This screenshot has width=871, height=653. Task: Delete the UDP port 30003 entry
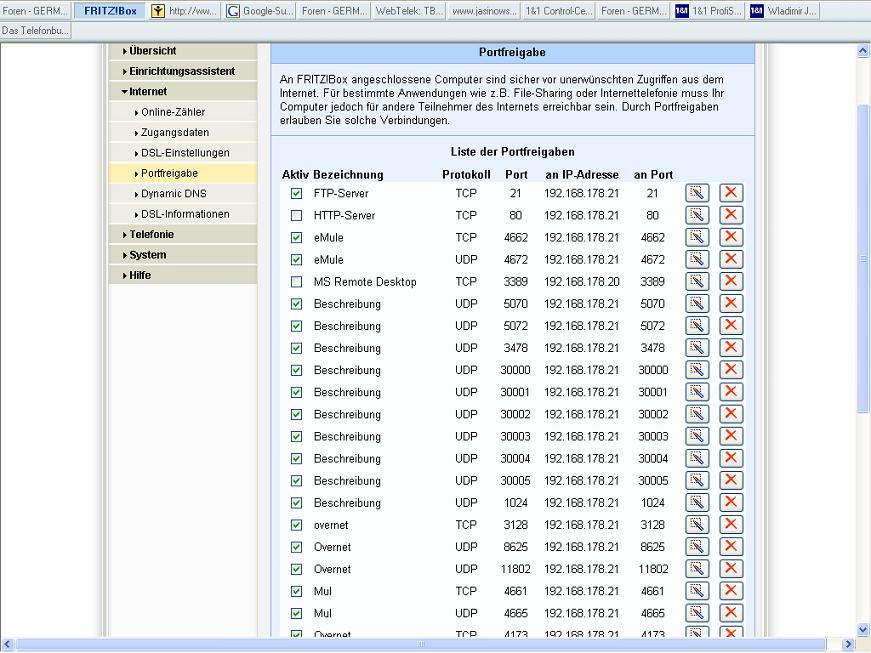[x=731, y=436]
